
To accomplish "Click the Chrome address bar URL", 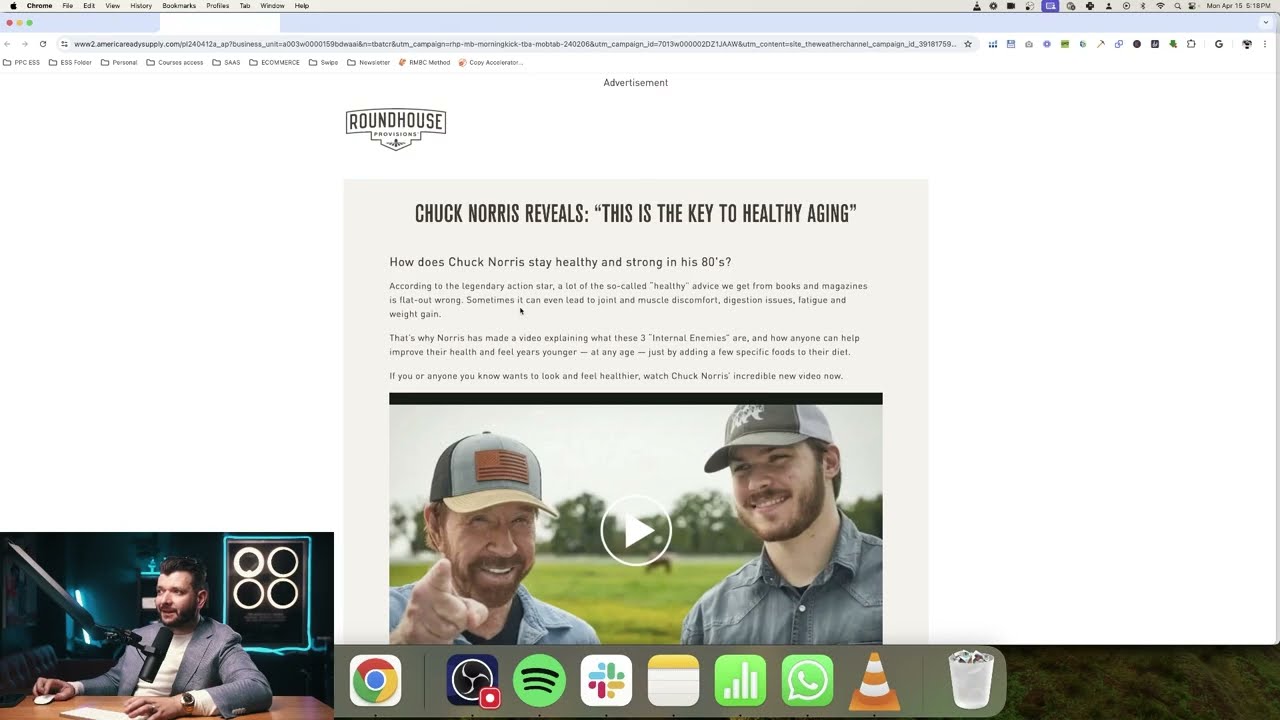I will pyautogui.click(x=515, y=44).
